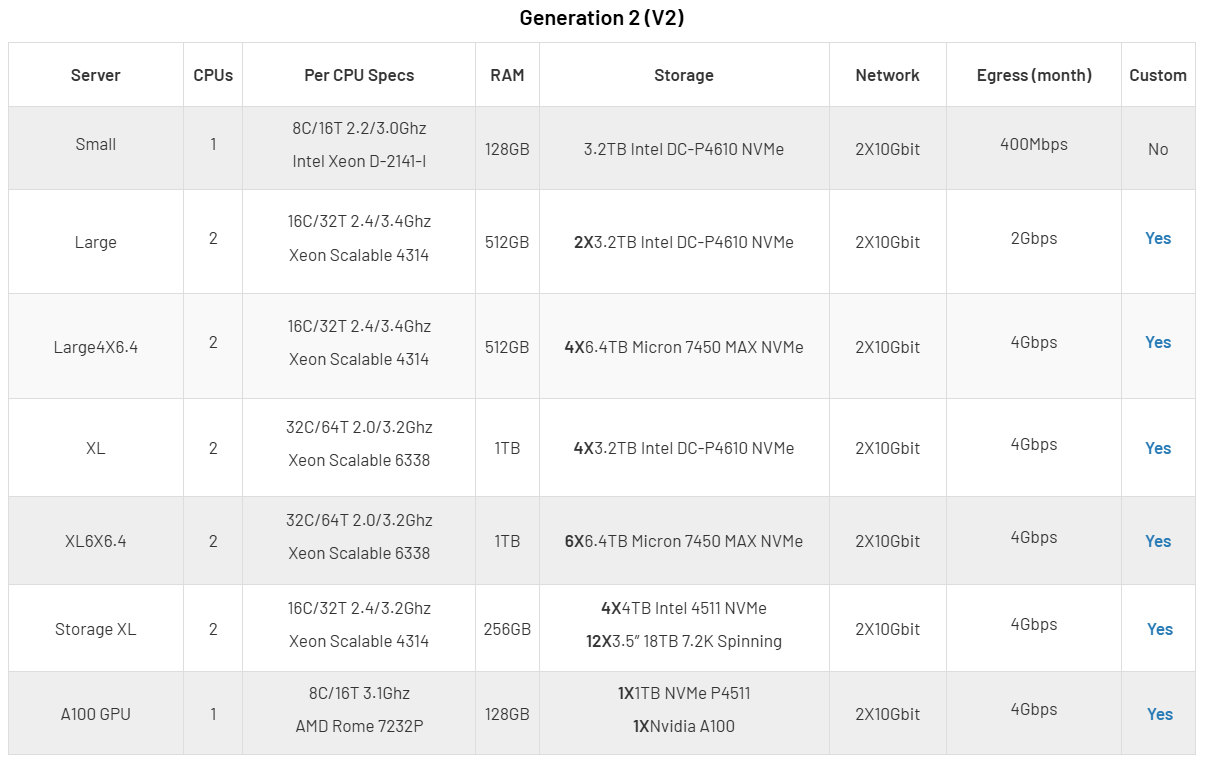The image size is (1205, 763).
Task: Open the Yes link for Large4X6.4 server
Action: (1157, 342)
